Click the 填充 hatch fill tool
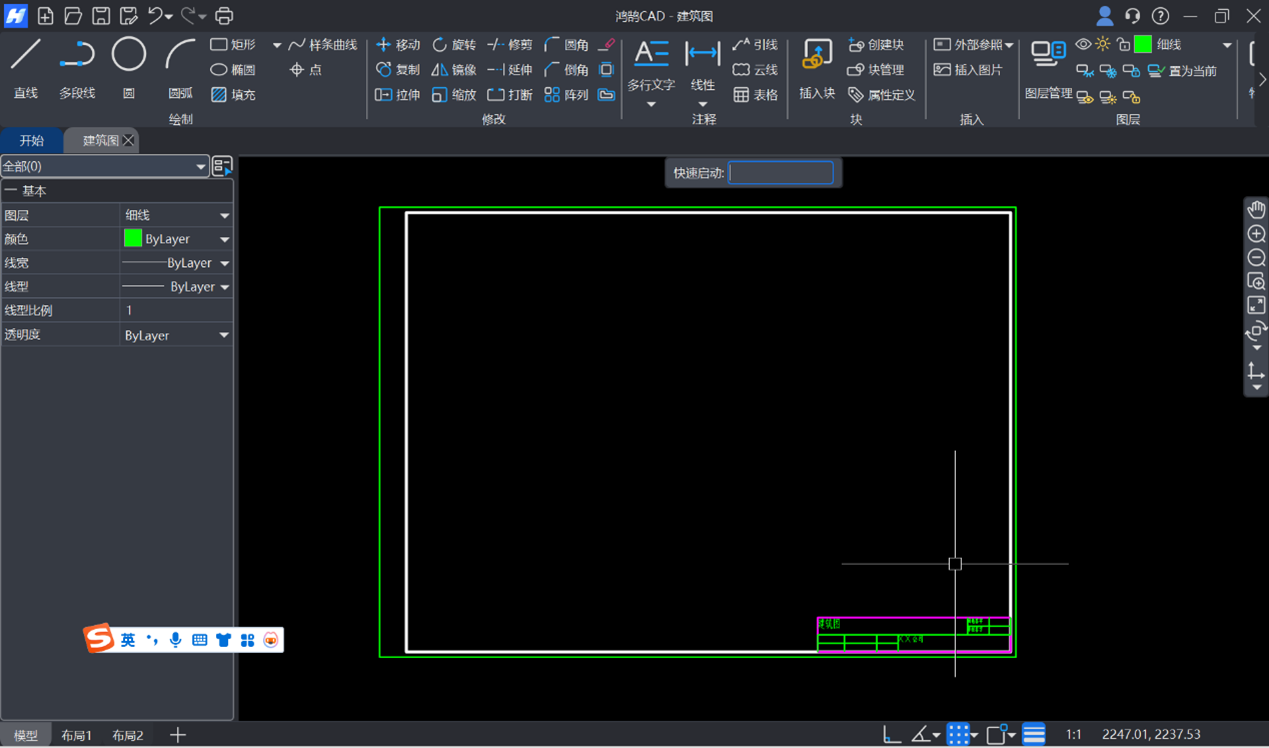Image resolution: width=1269 pixels, height=748 pixels. (232, 95)
